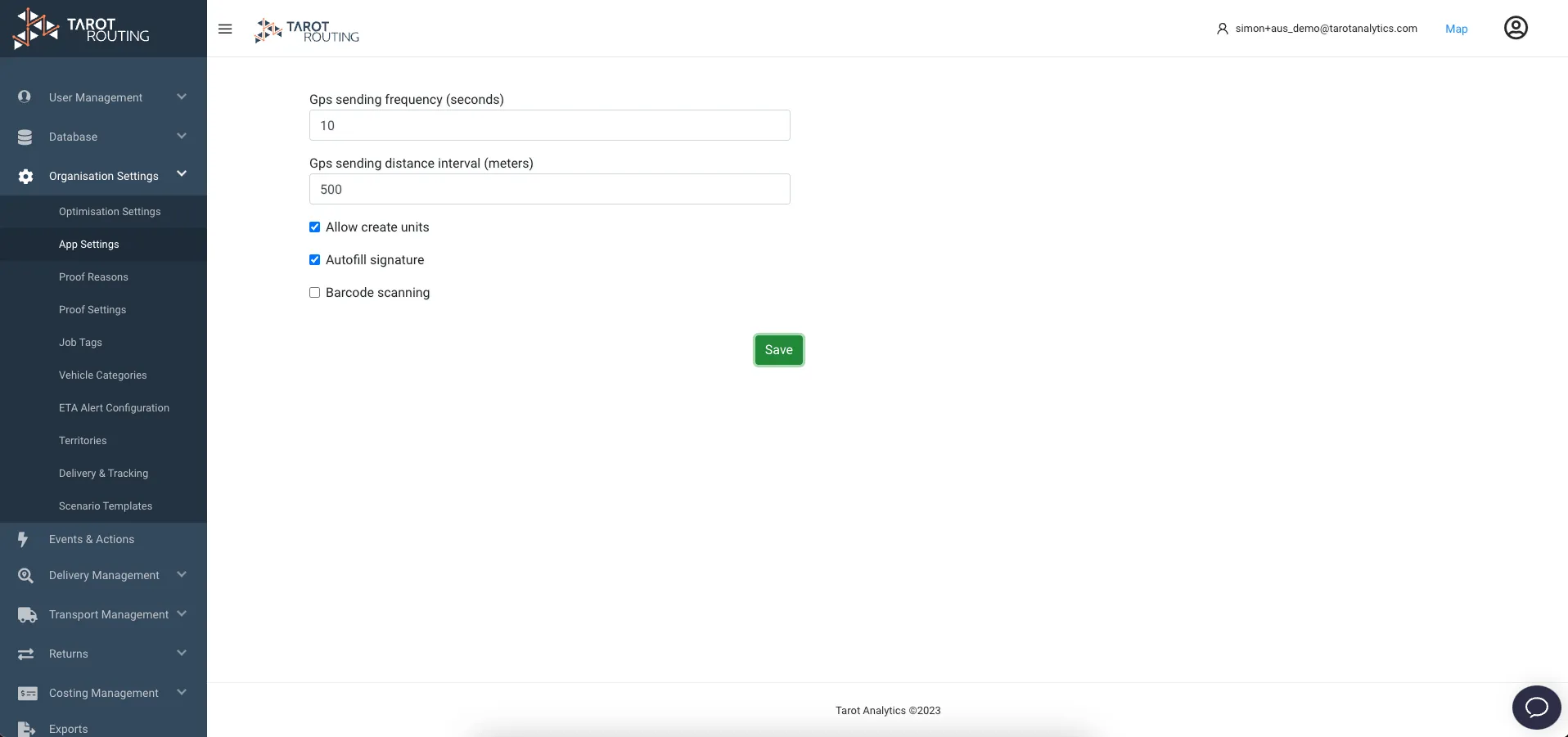Expand Costing Management chevron

[x=182, y=692]
